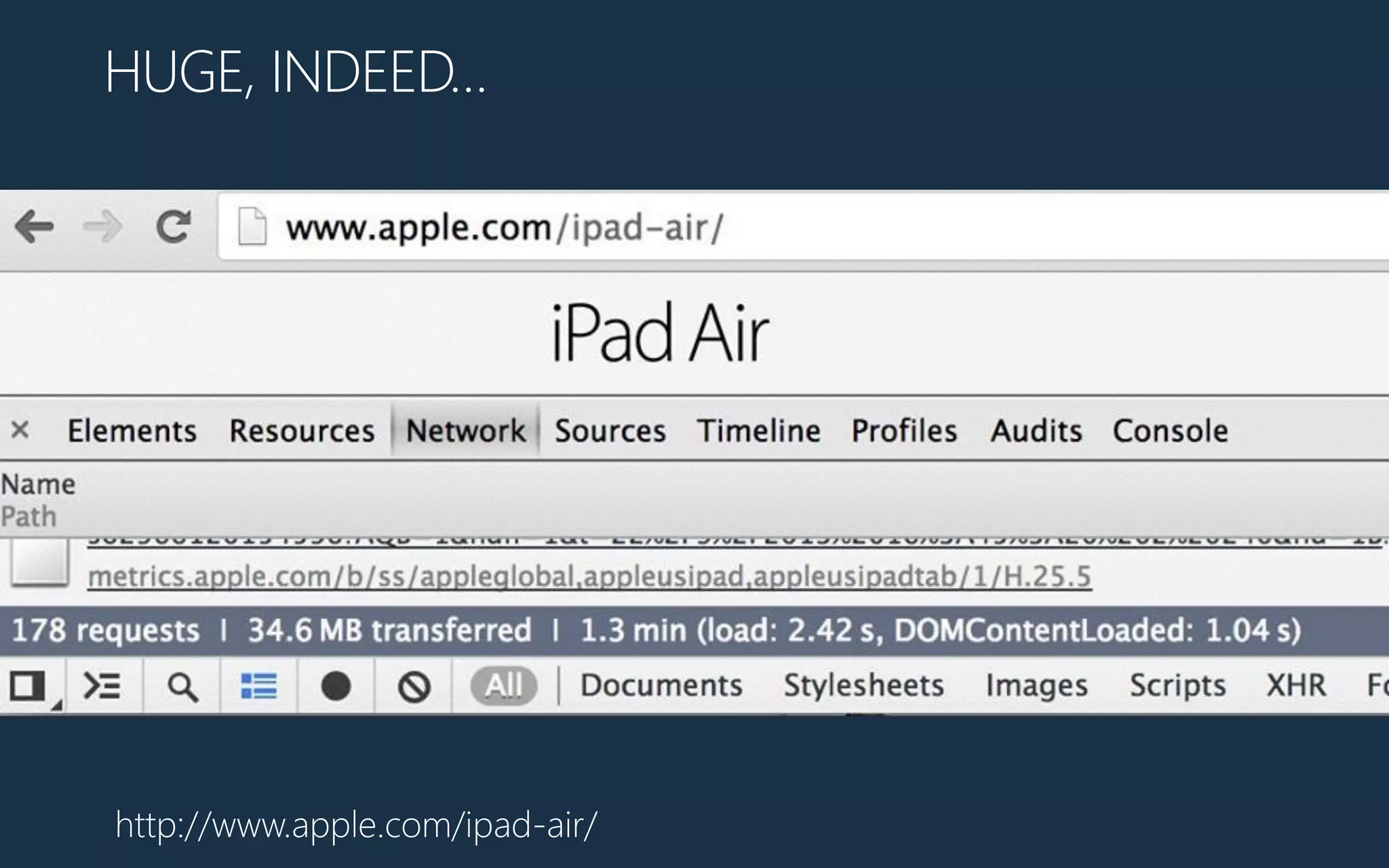This screenshot has width=1389, height=868.
Task: Show the console drawer icon
Action: 102,686
